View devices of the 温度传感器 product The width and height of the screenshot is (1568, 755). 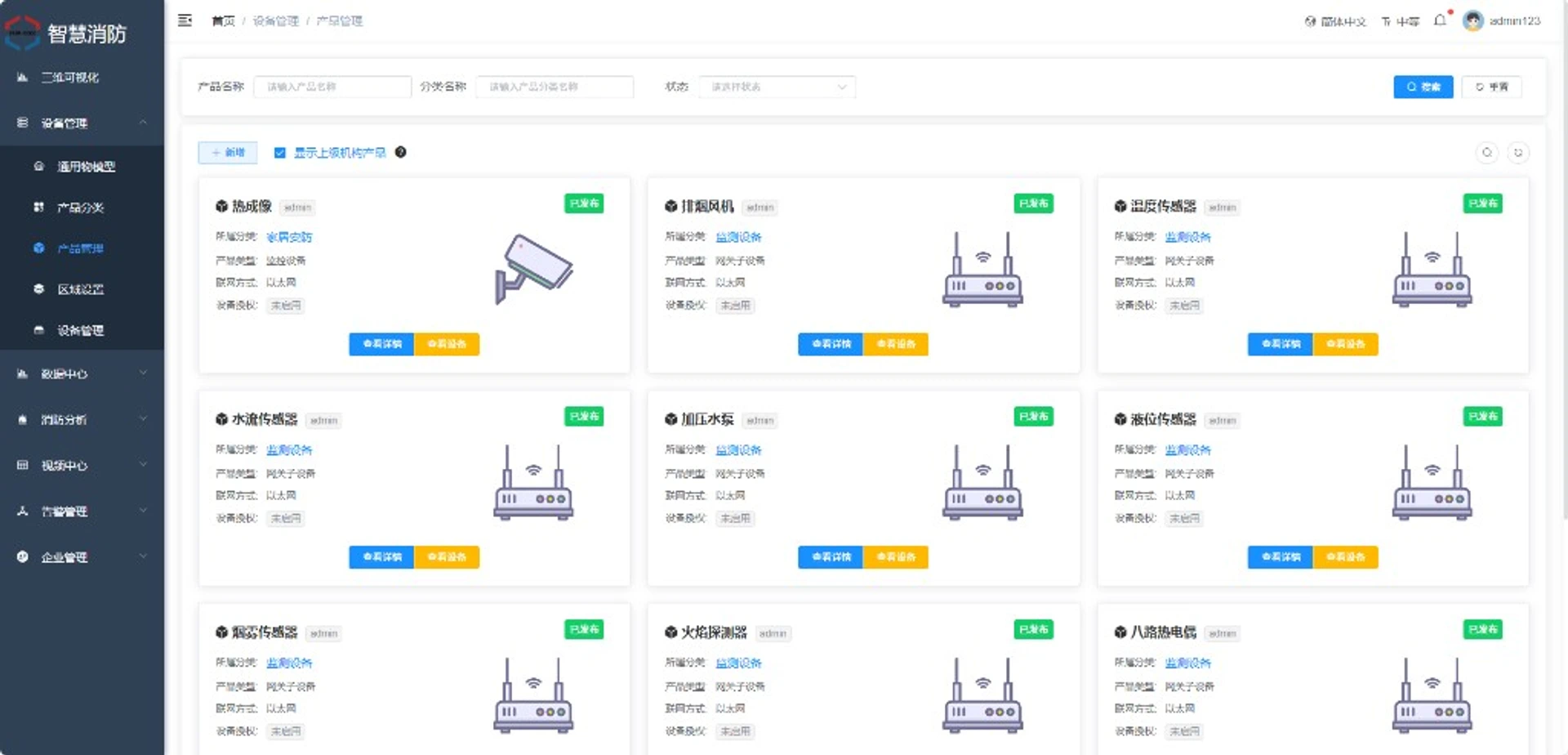(1345, 344)
